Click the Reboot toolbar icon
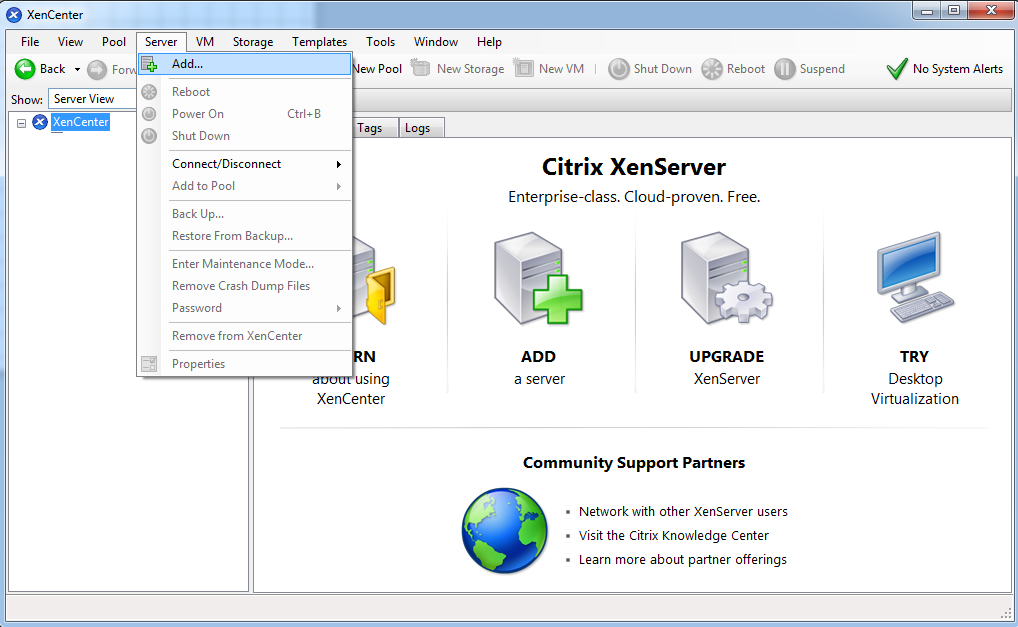Screen dimensions: 1018x627 tap(712, 69)
